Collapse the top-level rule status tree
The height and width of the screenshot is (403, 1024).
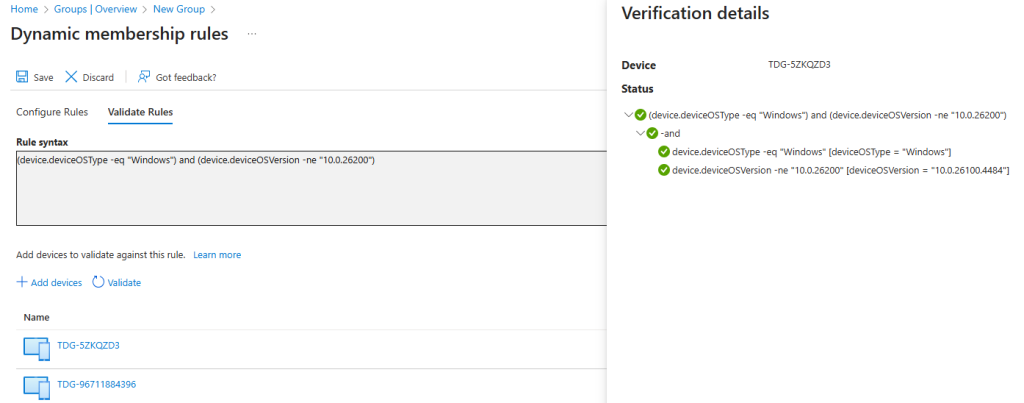pyautogui.click(x=627, y=115)
